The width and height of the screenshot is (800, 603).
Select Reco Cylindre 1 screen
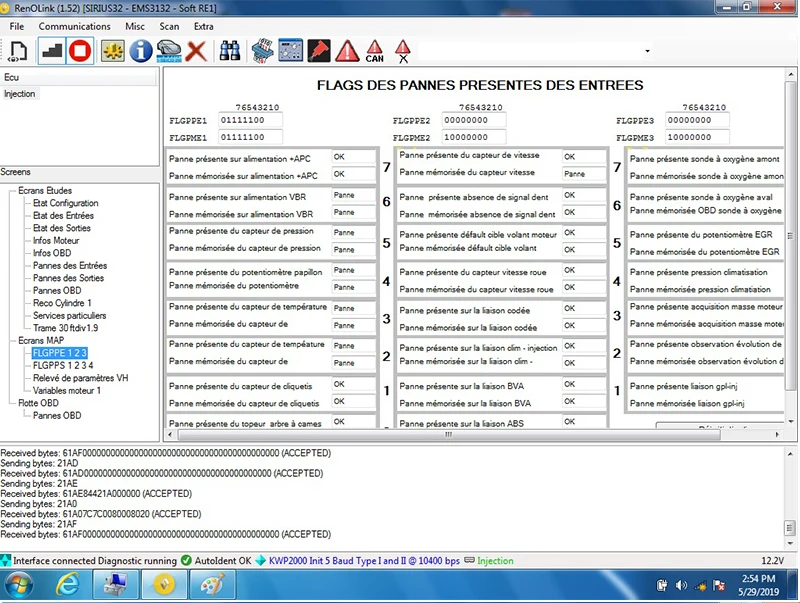coord(62,303)
